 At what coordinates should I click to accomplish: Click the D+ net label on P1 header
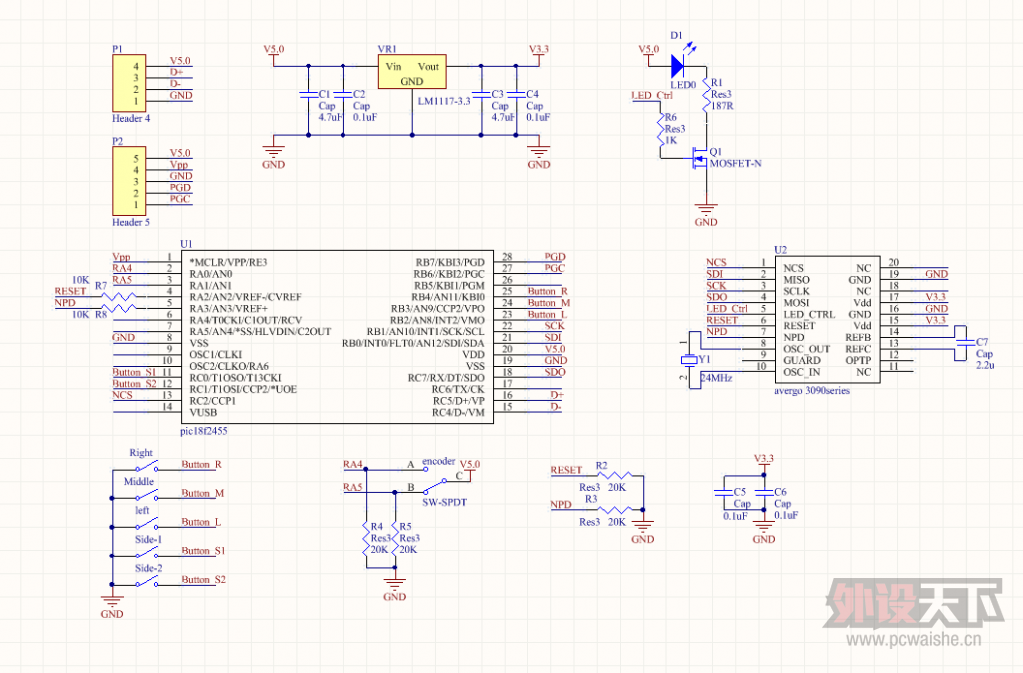176,72
